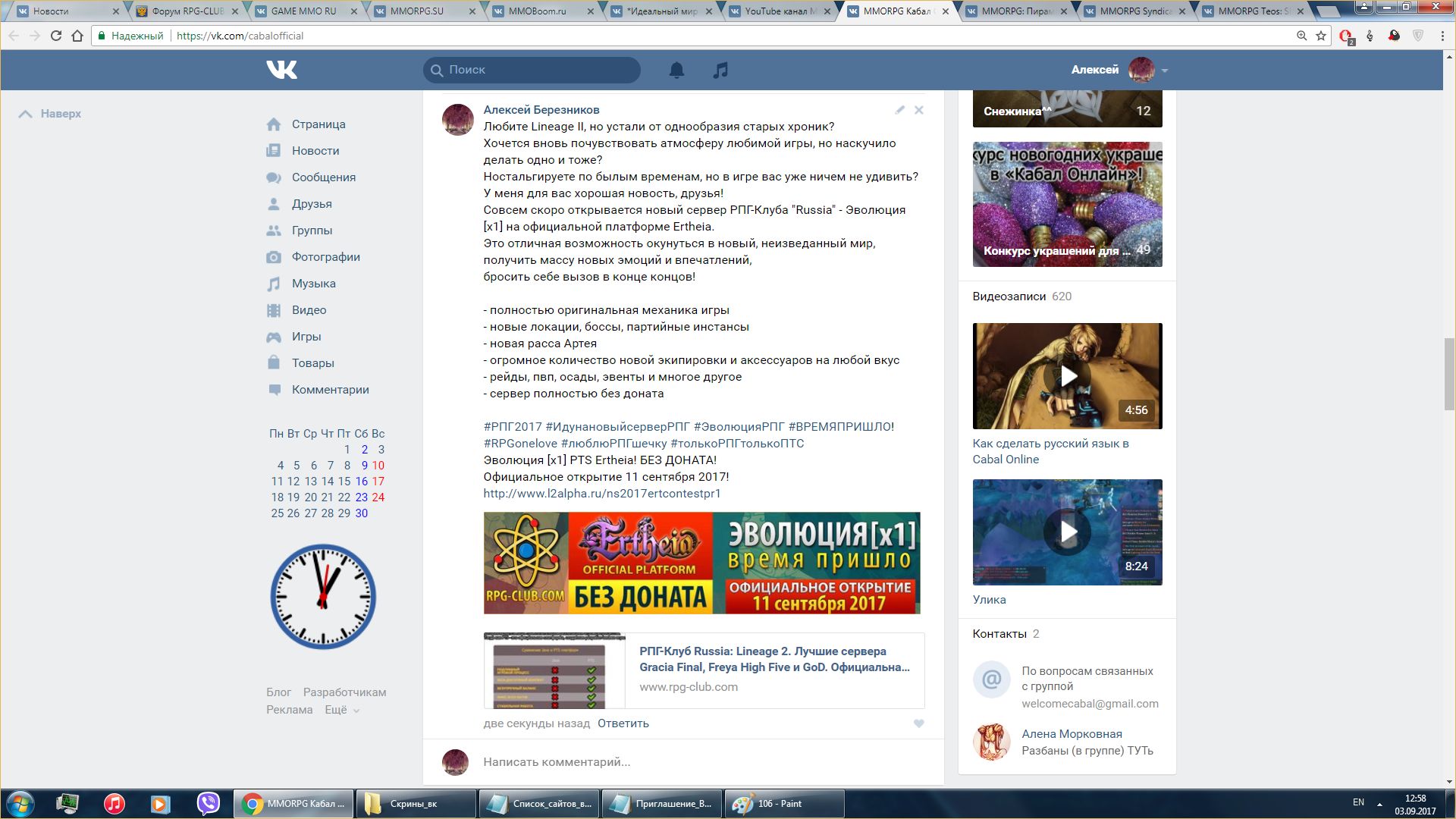Delete comment with the X icon
The width and height of the screenshot is (1456, 819).
918,110
